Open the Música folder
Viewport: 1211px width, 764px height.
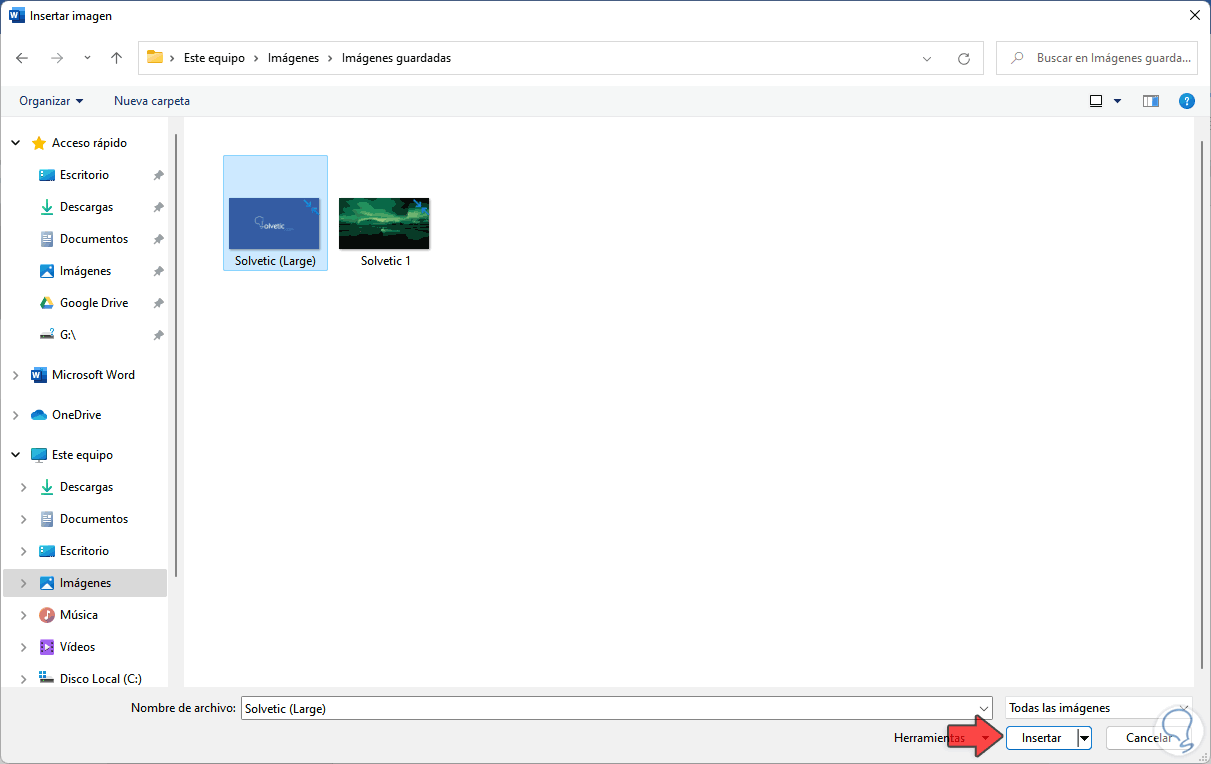79,615
